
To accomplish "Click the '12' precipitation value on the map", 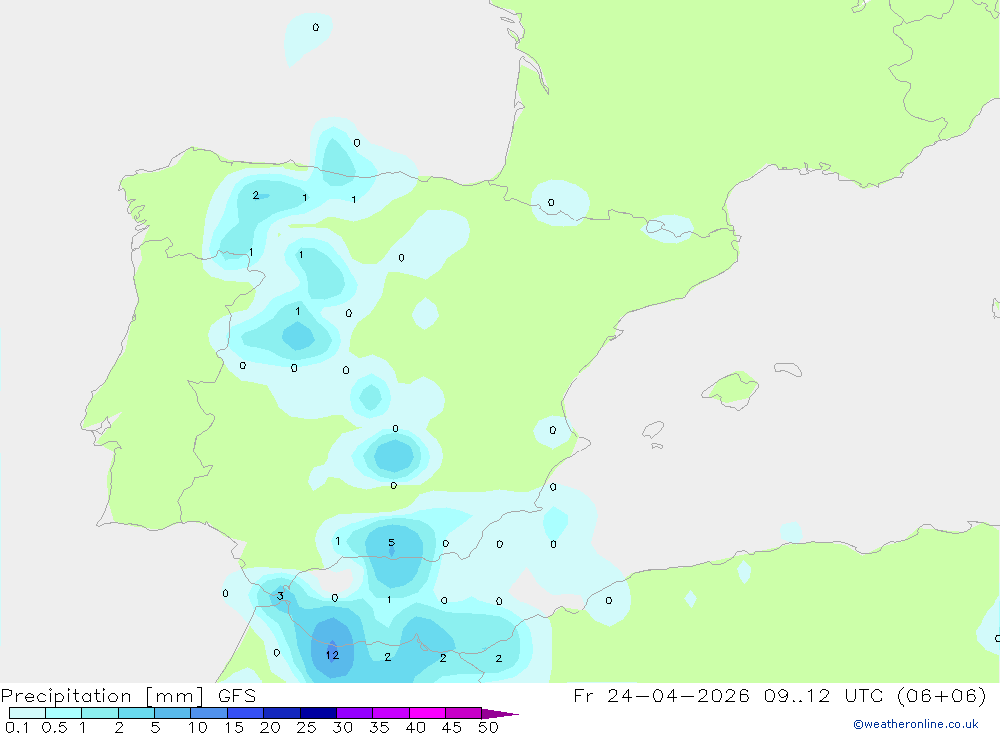I will 332,655.
